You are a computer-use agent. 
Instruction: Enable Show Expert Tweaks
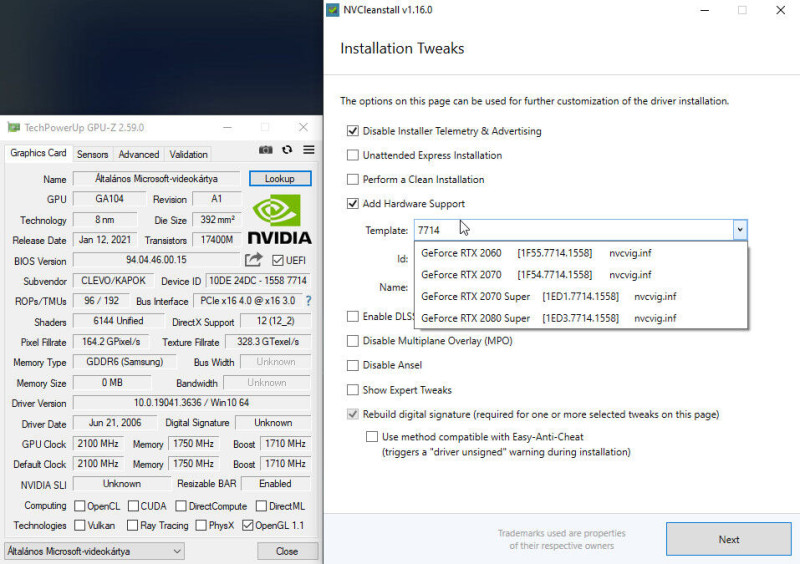(x=353, y=390)
